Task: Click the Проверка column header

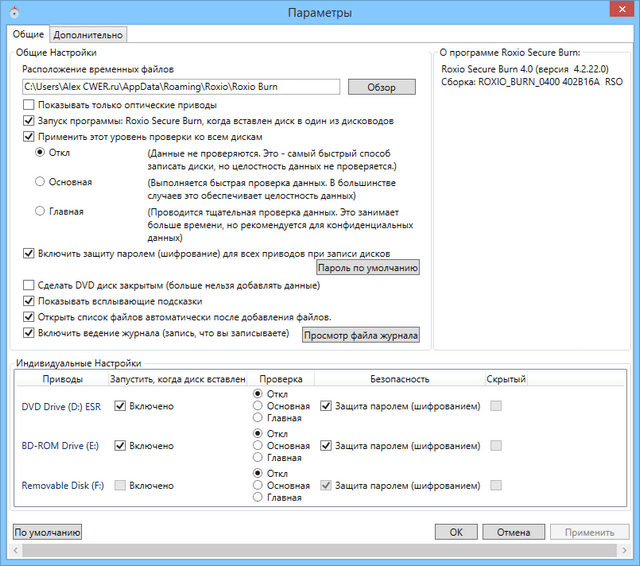Action: (281, 379)
